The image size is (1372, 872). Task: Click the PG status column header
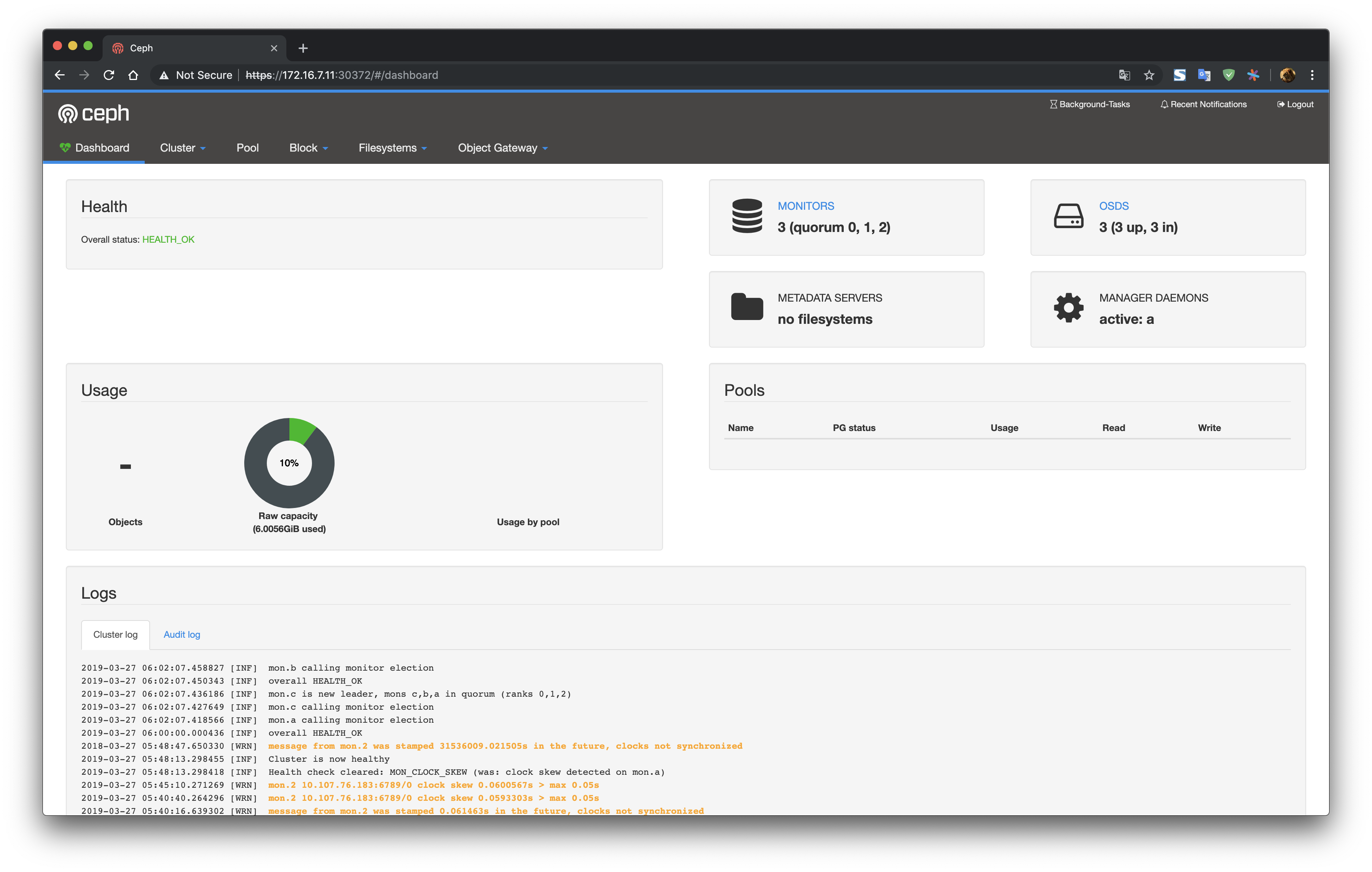click(x=854, y=428)
